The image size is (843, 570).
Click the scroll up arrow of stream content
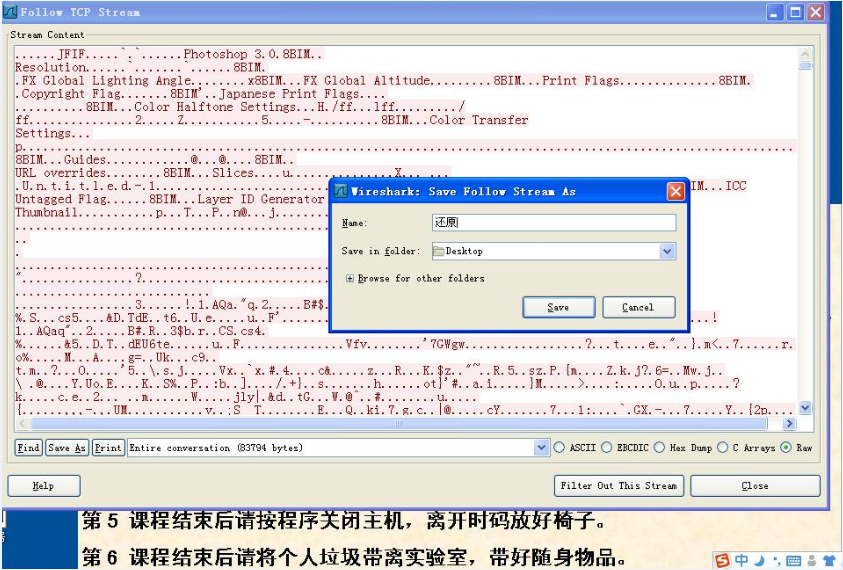pyautogui.click(x=805, y=54)
